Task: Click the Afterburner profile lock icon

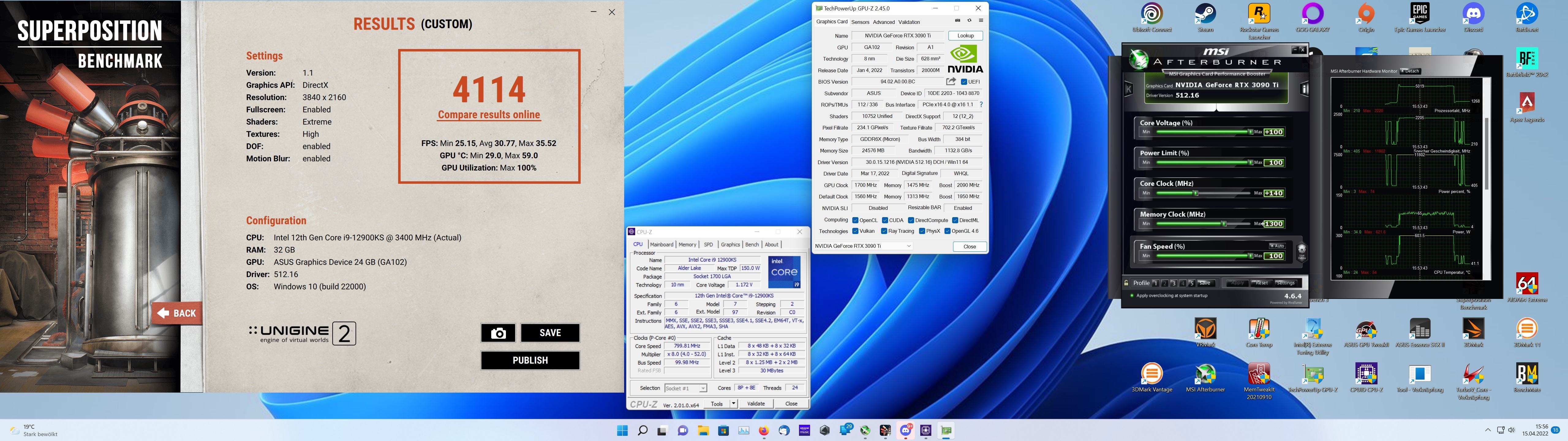Action: tap(1127, 283)
